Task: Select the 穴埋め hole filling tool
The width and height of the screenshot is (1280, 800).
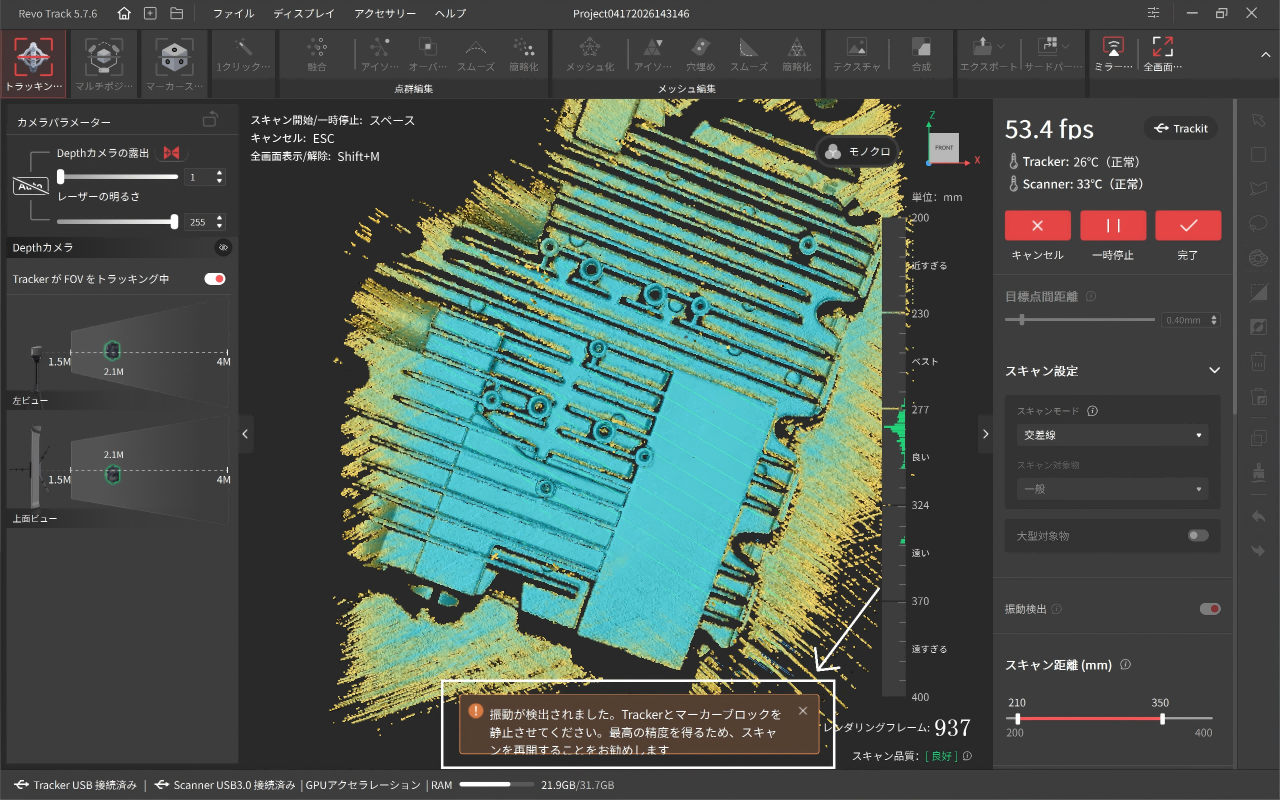Action: tap(701, 55)
